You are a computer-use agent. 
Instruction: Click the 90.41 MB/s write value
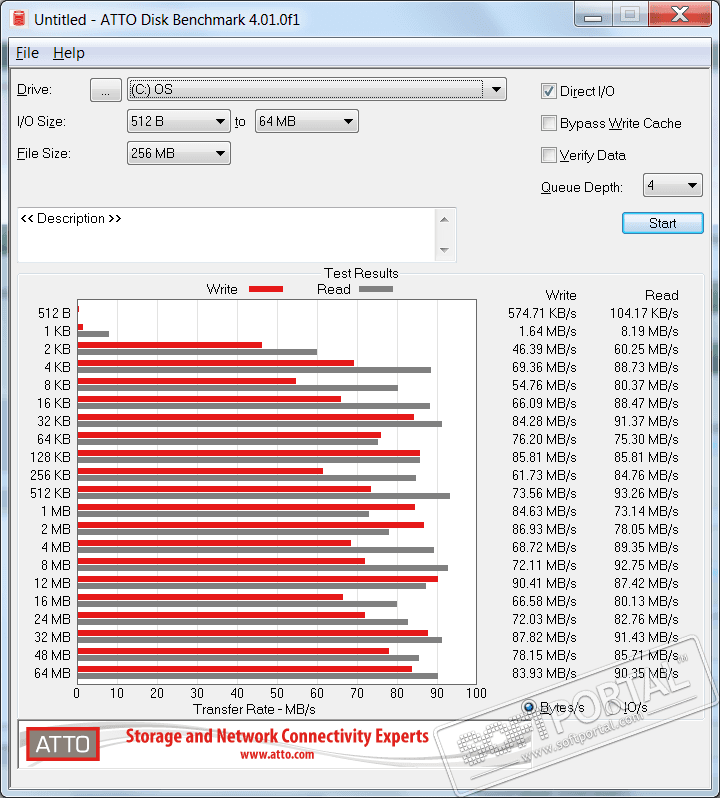(544, 583)
